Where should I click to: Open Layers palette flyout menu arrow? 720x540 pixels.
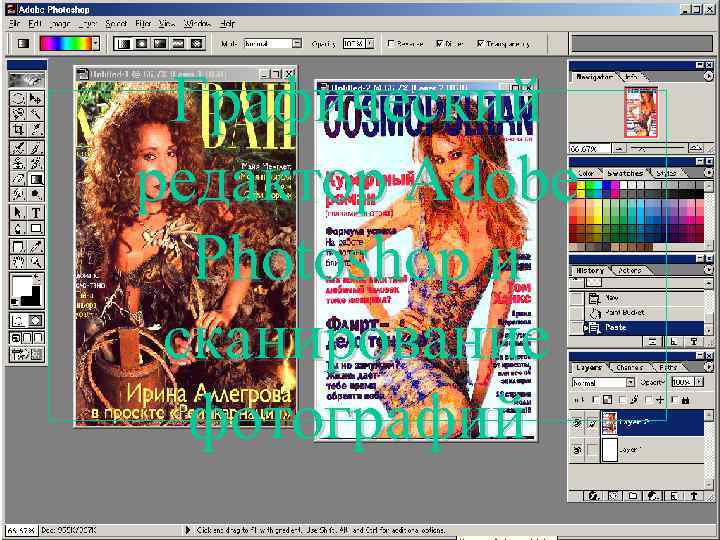tap(709, 367)
